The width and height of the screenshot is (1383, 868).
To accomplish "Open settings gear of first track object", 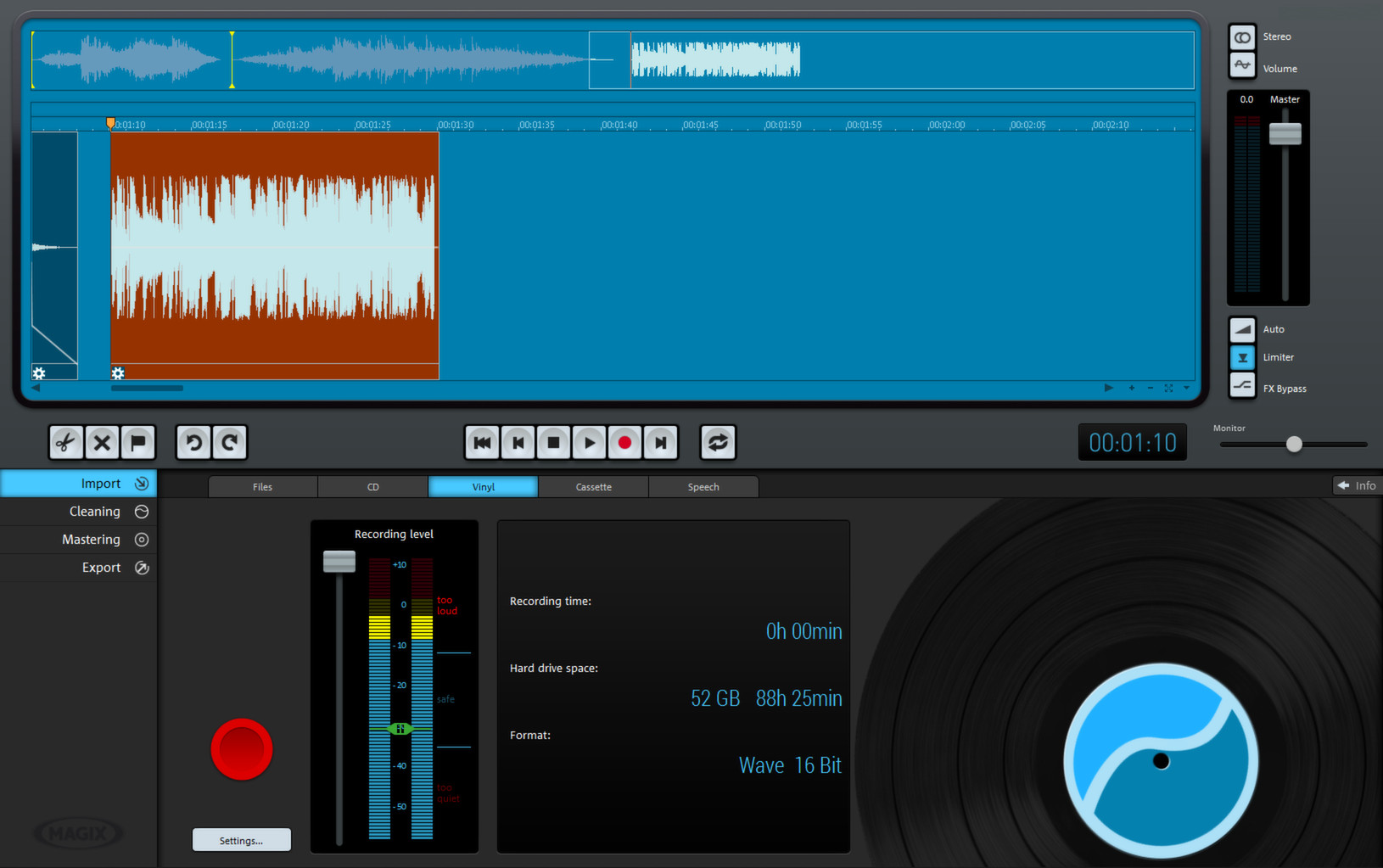I will point(39,373).
